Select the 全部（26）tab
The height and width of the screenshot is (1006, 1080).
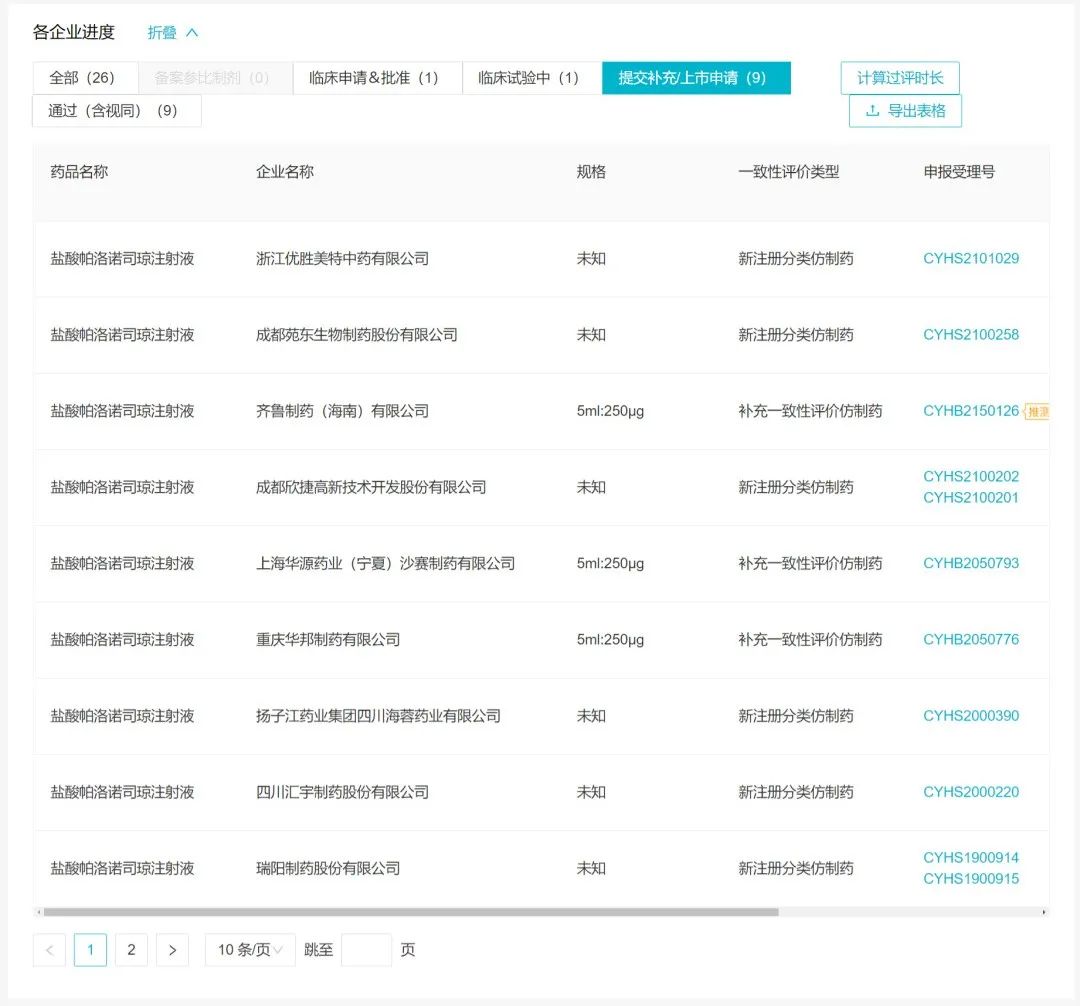[x=85, y=78]
